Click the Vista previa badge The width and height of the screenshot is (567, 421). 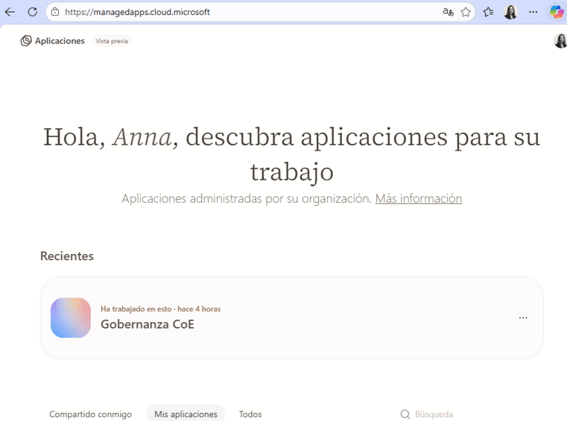(112, 41)
